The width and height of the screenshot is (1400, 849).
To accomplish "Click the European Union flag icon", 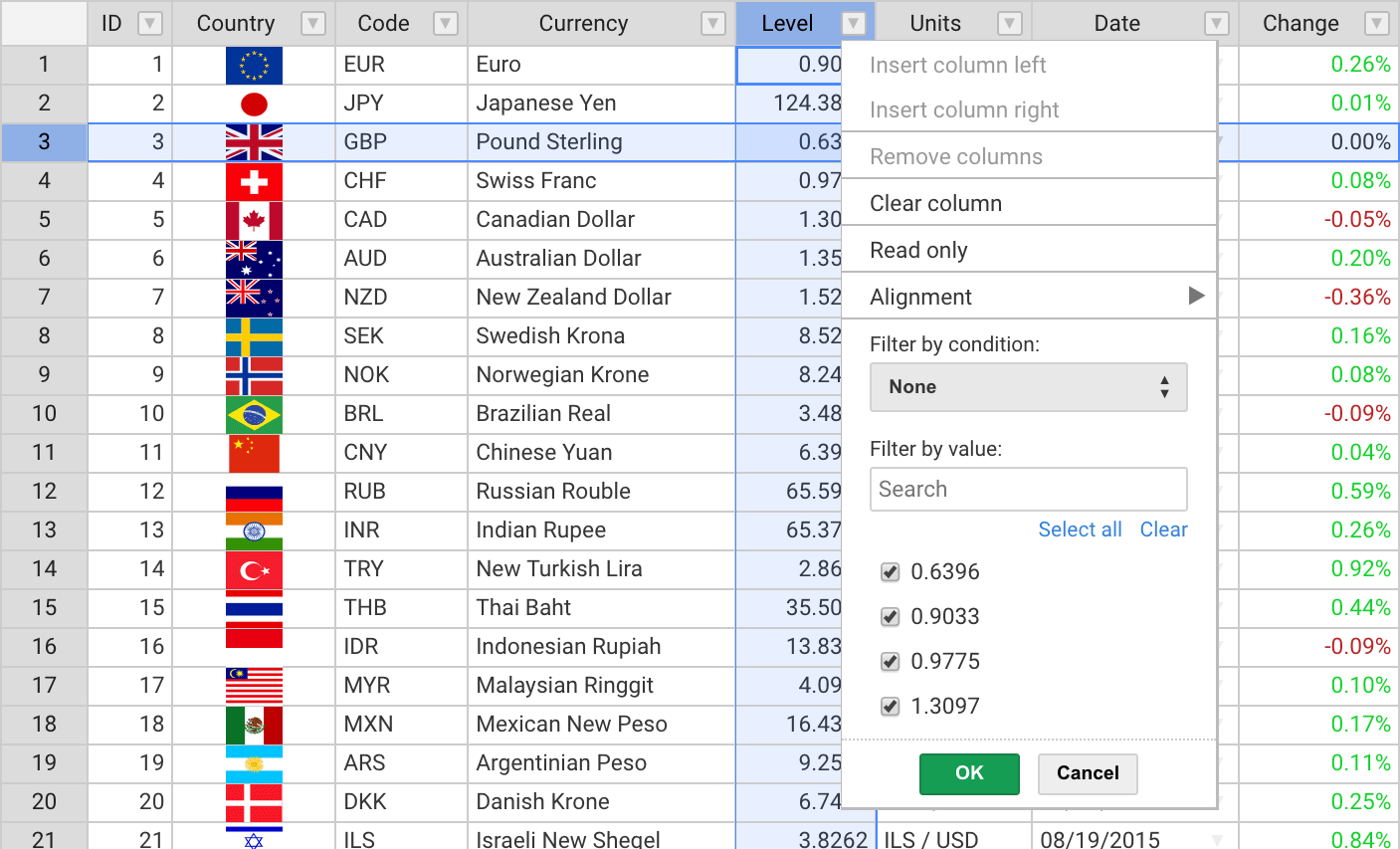I will (x=254, y=65).
